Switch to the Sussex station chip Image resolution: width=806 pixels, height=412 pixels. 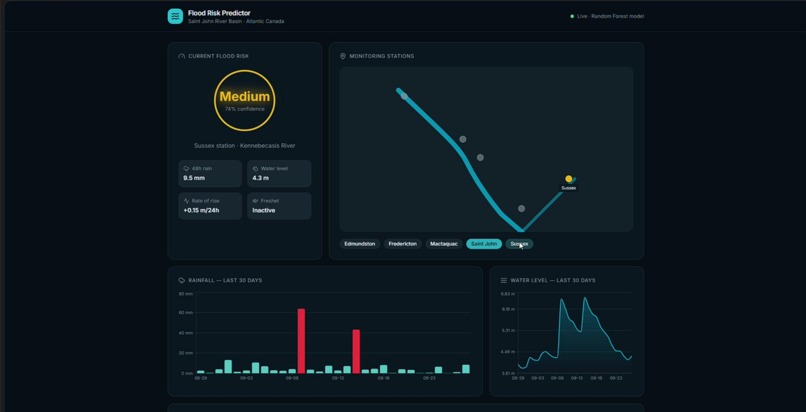(519, 244)
